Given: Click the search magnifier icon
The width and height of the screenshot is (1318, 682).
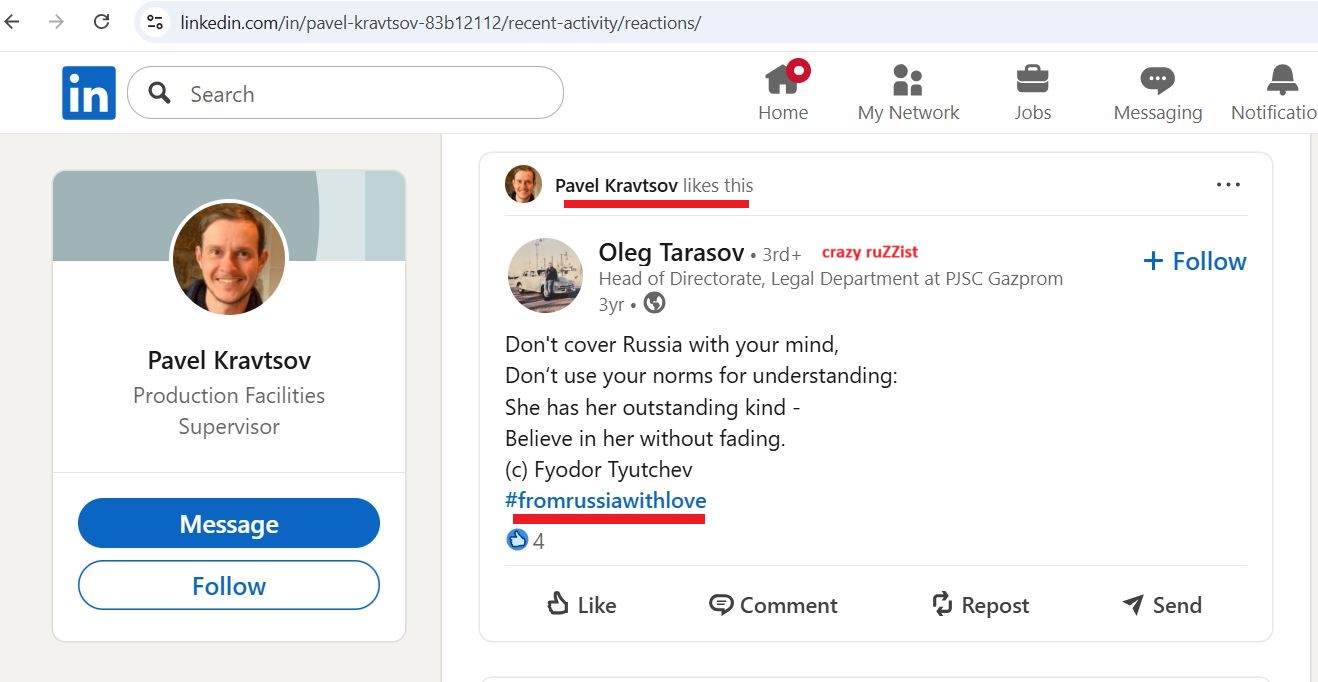Looking at the screenshot, I should pyautogui.click(x=158, y=92).
